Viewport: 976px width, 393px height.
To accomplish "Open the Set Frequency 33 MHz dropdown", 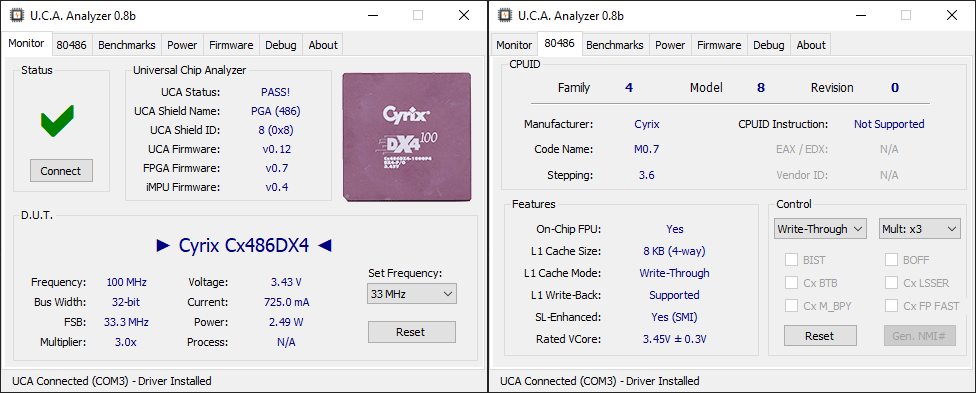I will (x=412, y=293).
